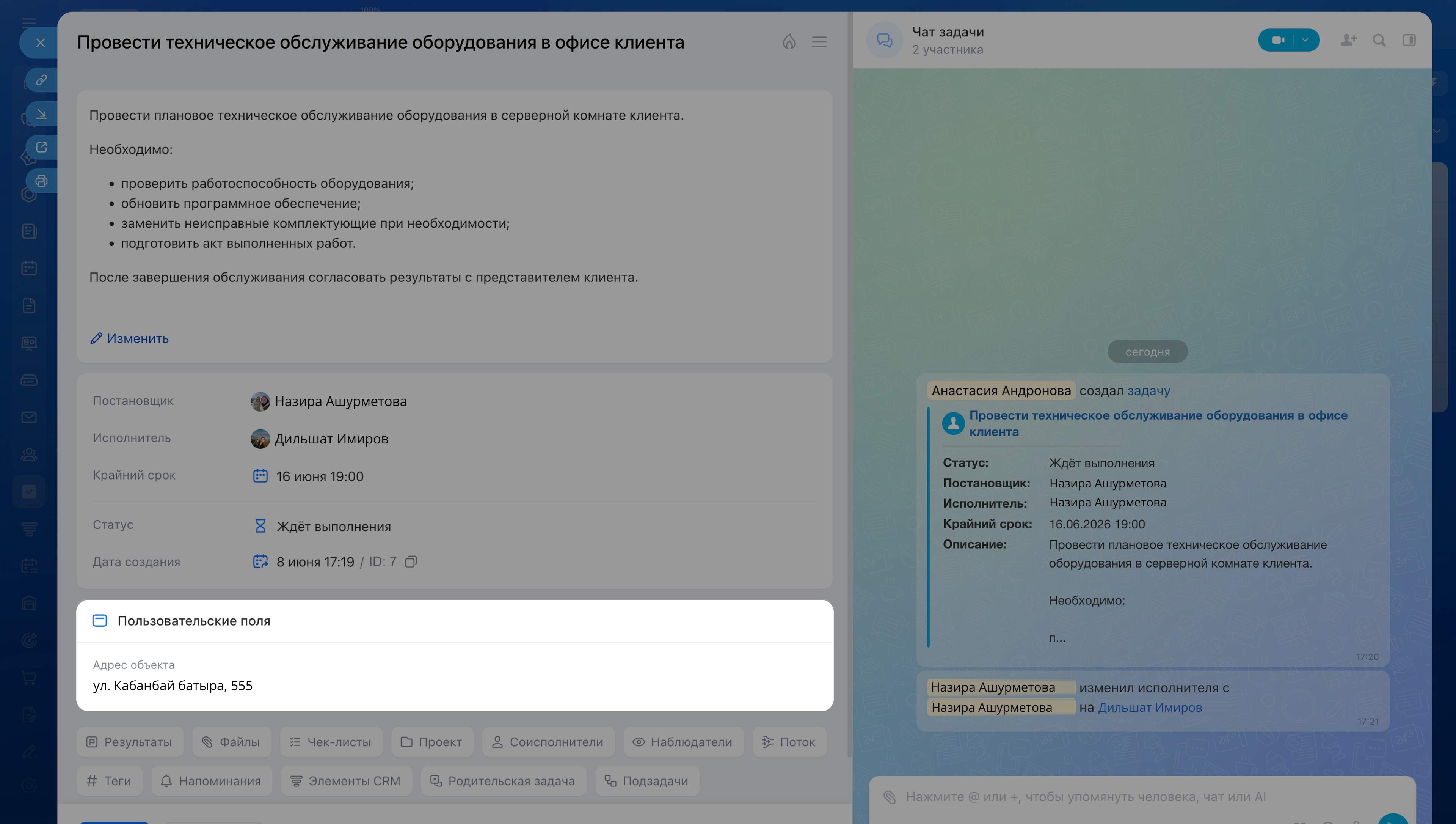Select the Поток chip
1456x824 pixels.
pyautogui.click(x=789, y=742)
